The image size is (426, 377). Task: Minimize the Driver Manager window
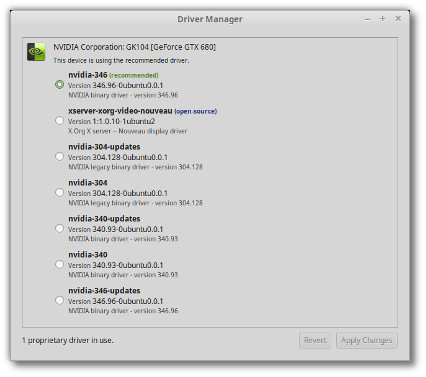click(x=367, y=19)
